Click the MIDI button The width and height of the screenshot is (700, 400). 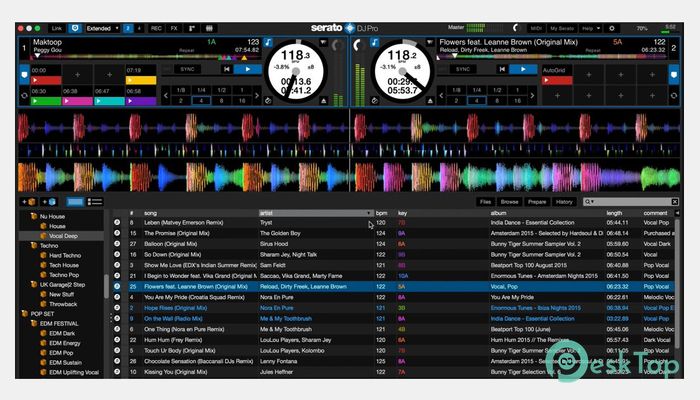536,28
